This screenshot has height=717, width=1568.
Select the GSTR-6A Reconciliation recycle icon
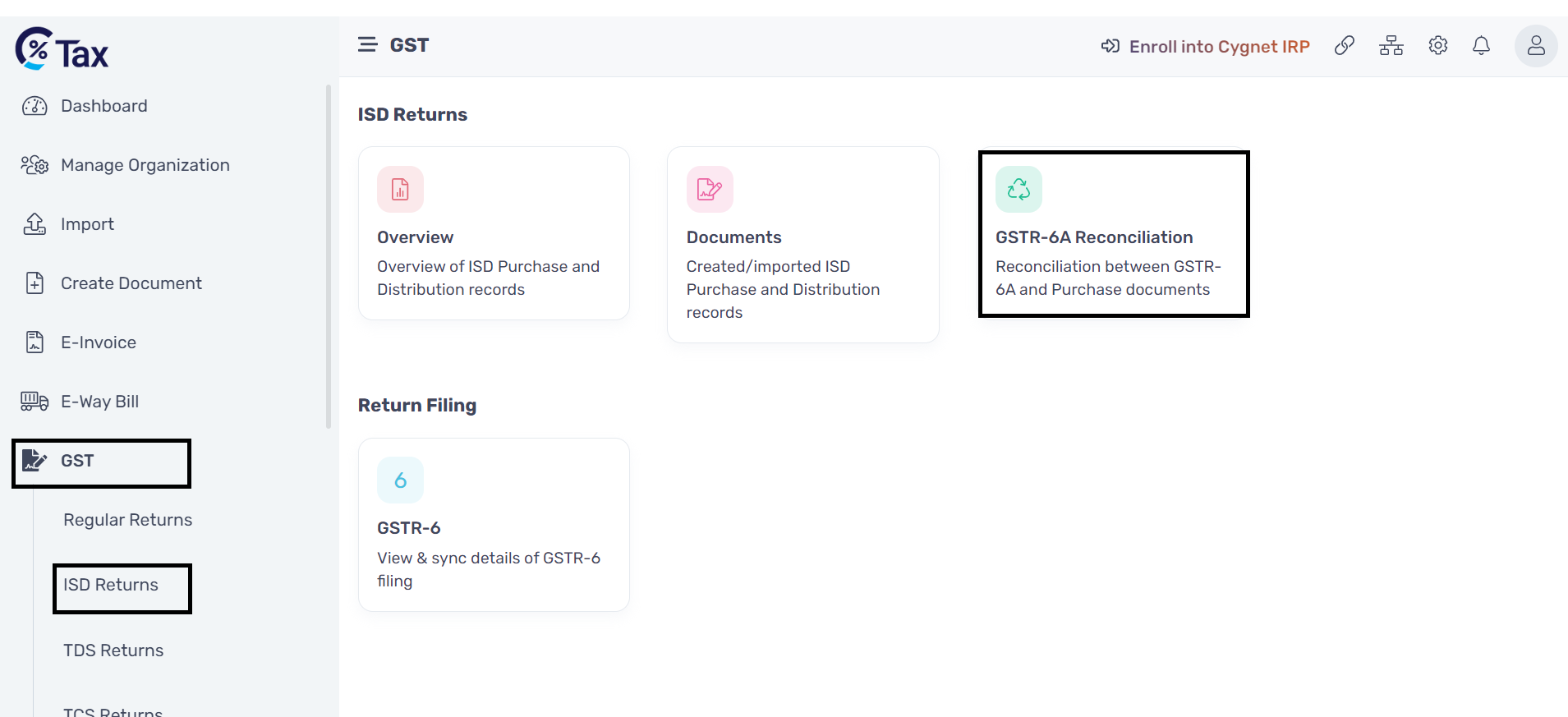pos(1019,189)
